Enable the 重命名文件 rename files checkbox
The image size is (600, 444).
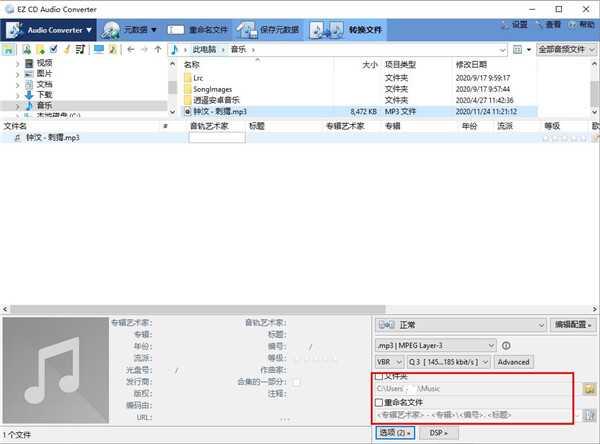tap(379, 402)
